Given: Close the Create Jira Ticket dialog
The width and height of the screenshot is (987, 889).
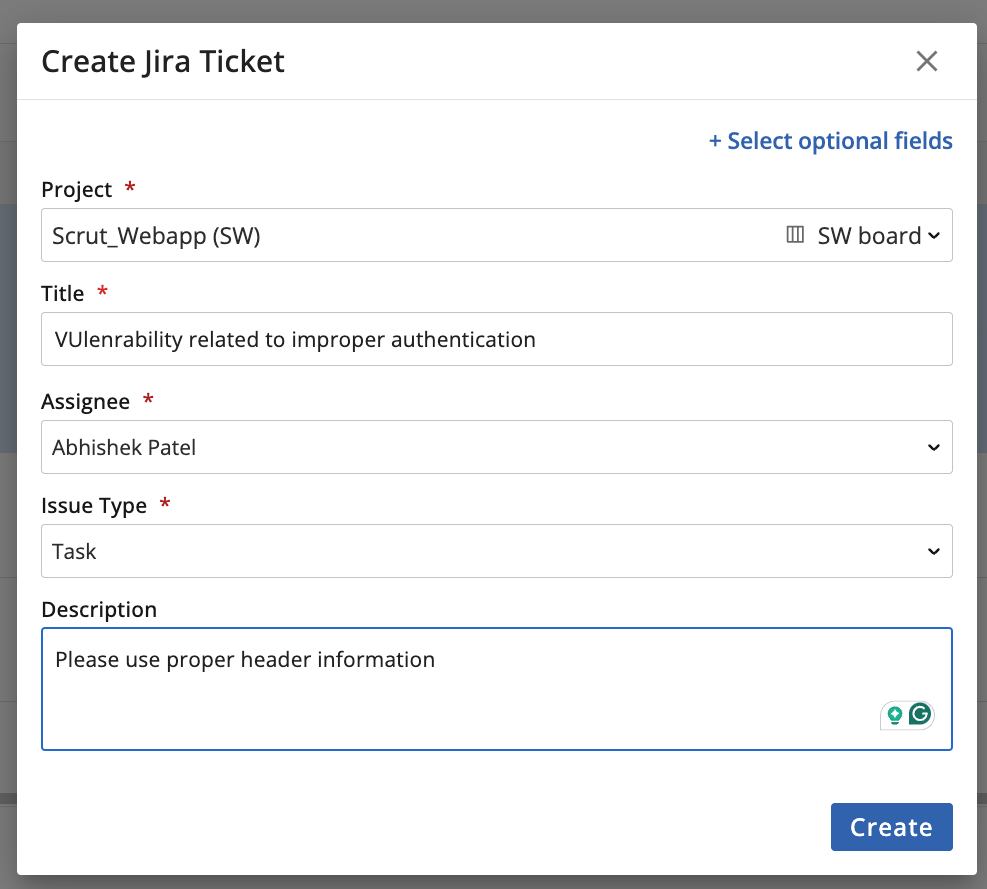Looking at the screenshot, I should [927, 61].
